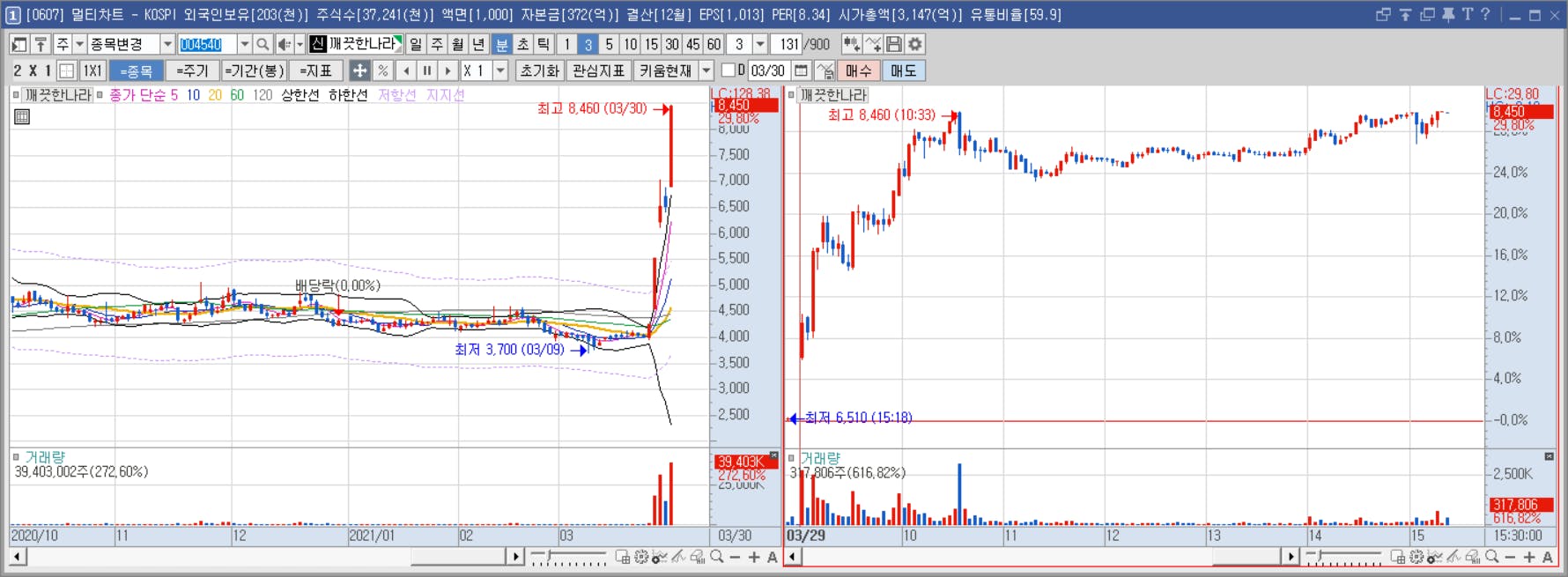The width and height of the screenshot is (1568, 577).
Task: Click the crosshair cursor tool icon
Action: 359,70
